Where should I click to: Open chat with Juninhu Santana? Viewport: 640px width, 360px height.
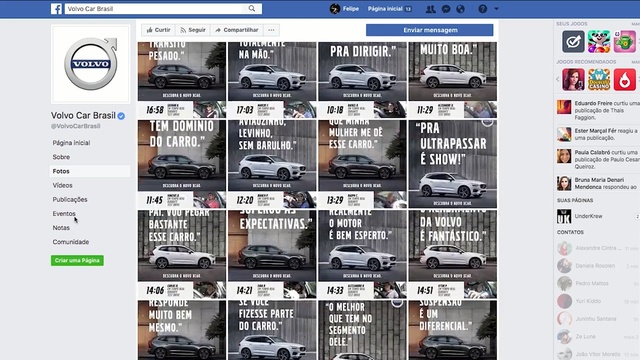click(x=598, y=319)
